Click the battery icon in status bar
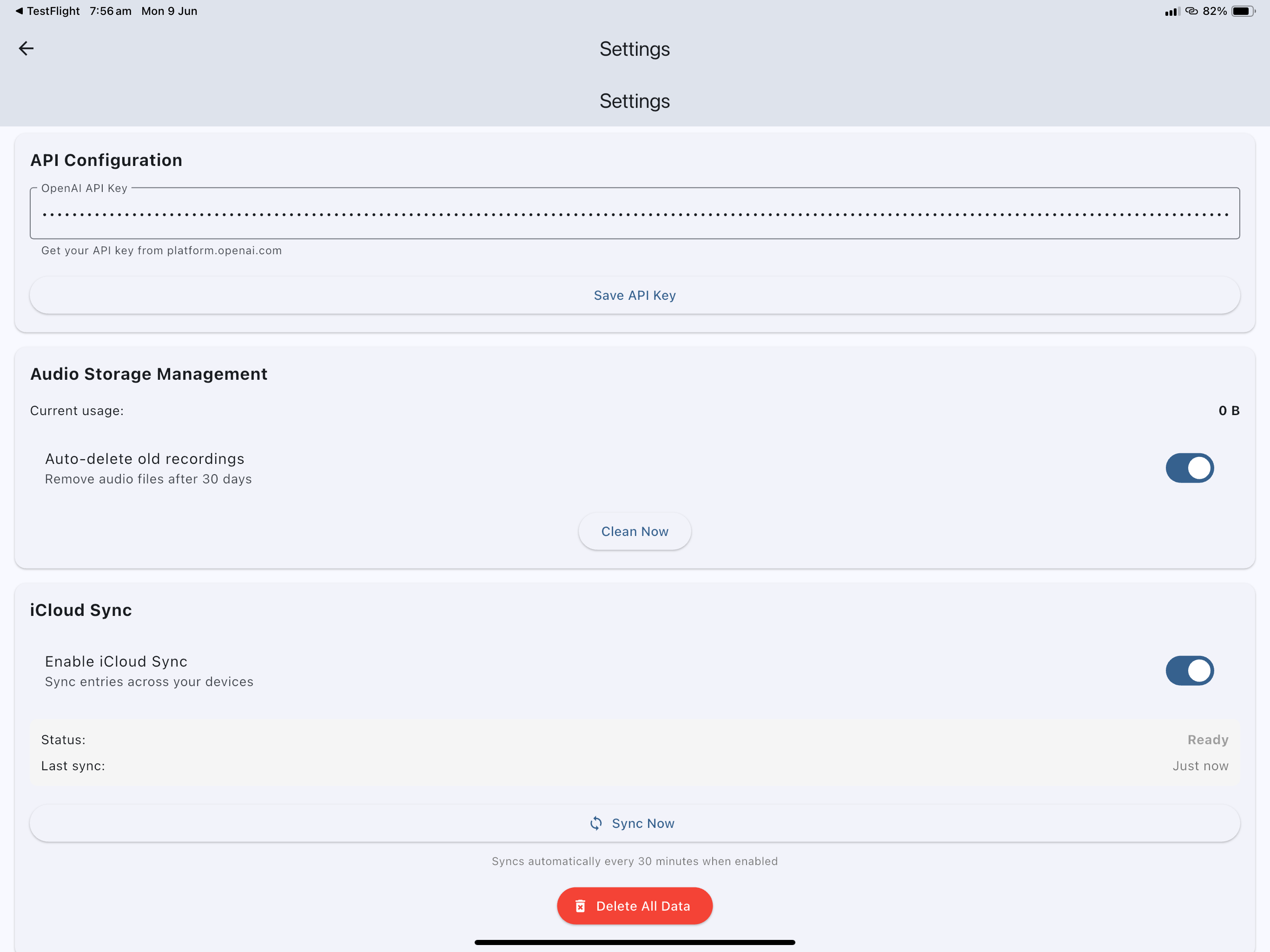 tap(1243, 11)
